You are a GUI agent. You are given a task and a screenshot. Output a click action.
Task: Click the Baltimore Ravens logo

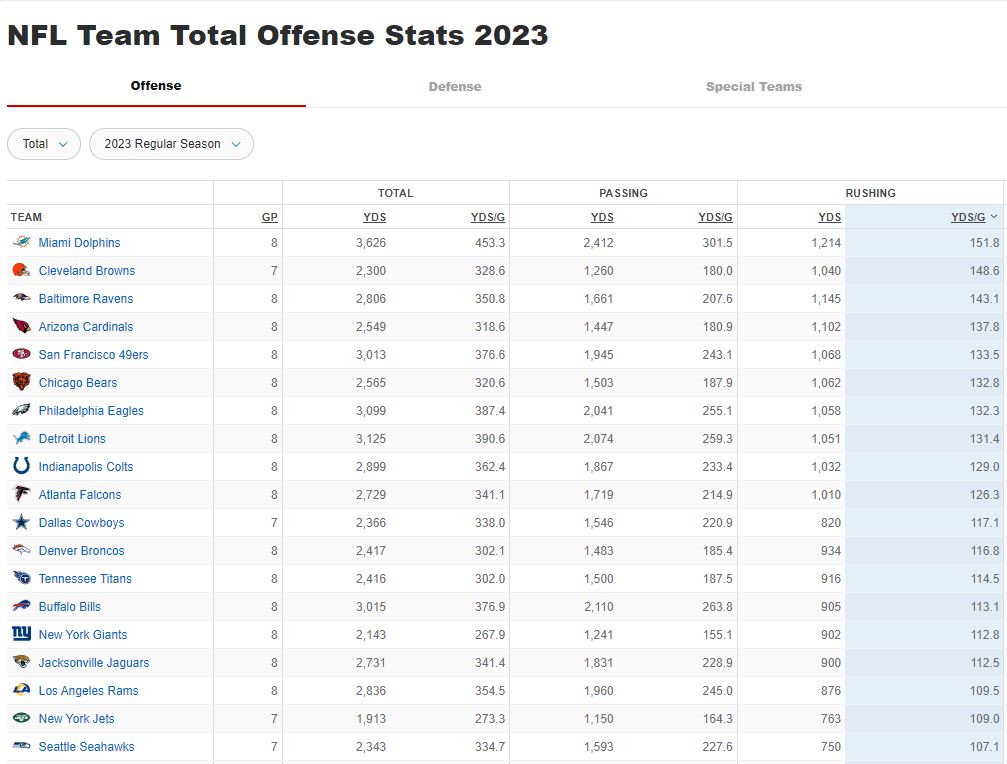tap(22, 298)
